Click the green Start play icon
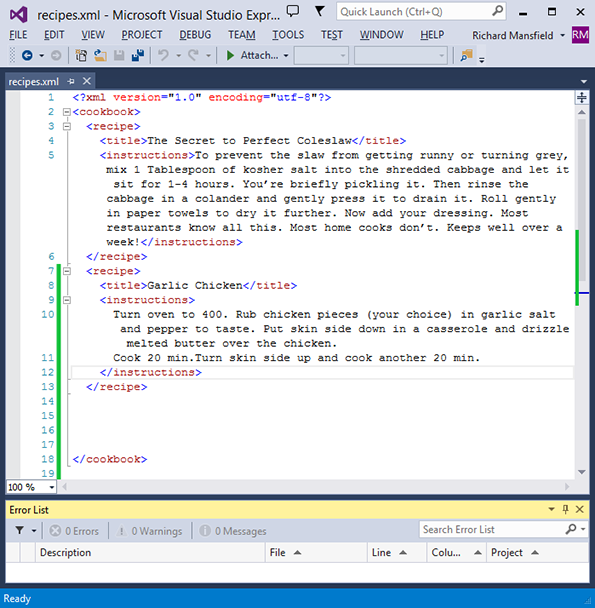Viewport: 595px width, 608px height. click(x=230, y=55)
